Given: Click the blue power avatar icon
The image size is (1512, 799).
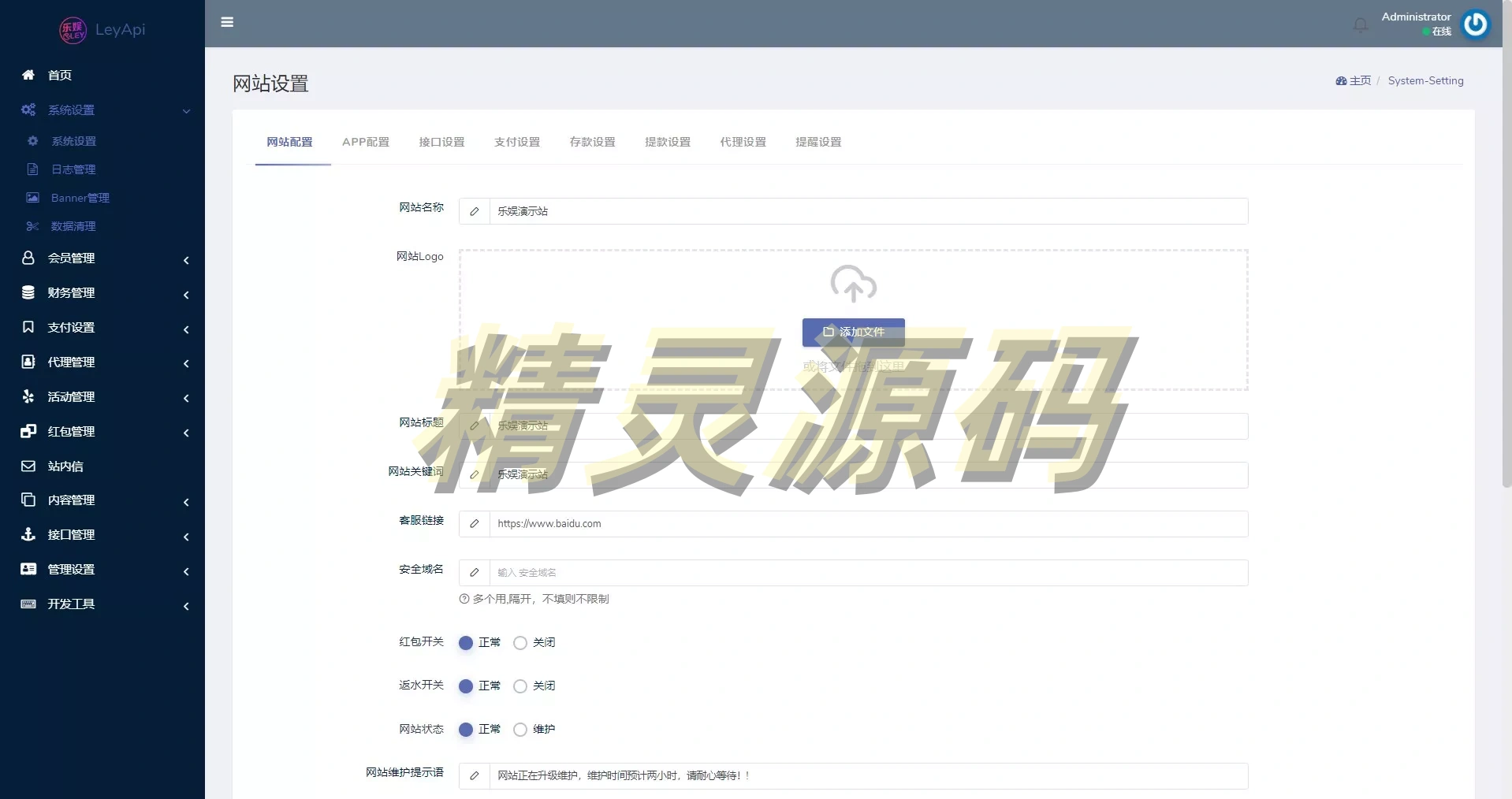Looking at the screenshot, I should coord(1476,24).
